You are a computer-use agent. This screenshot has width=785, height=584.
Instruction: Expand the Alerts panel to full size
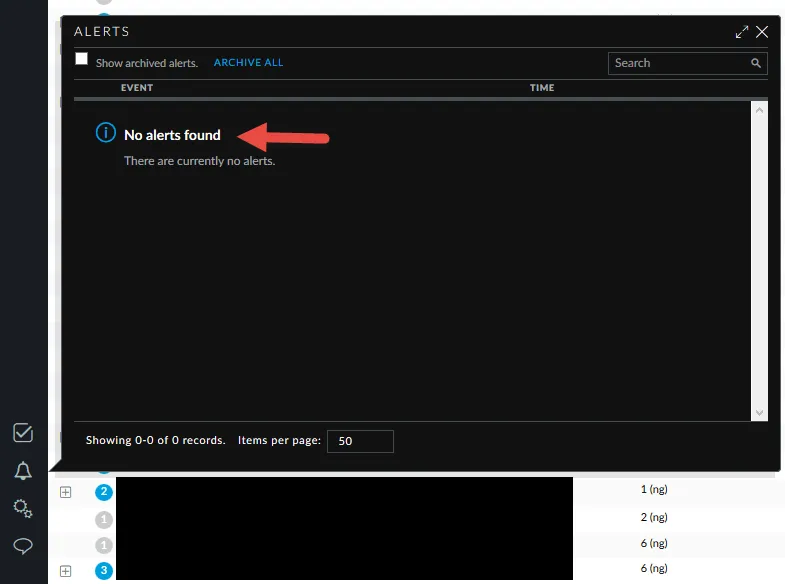pyautogui.click(x=742, y=32)
